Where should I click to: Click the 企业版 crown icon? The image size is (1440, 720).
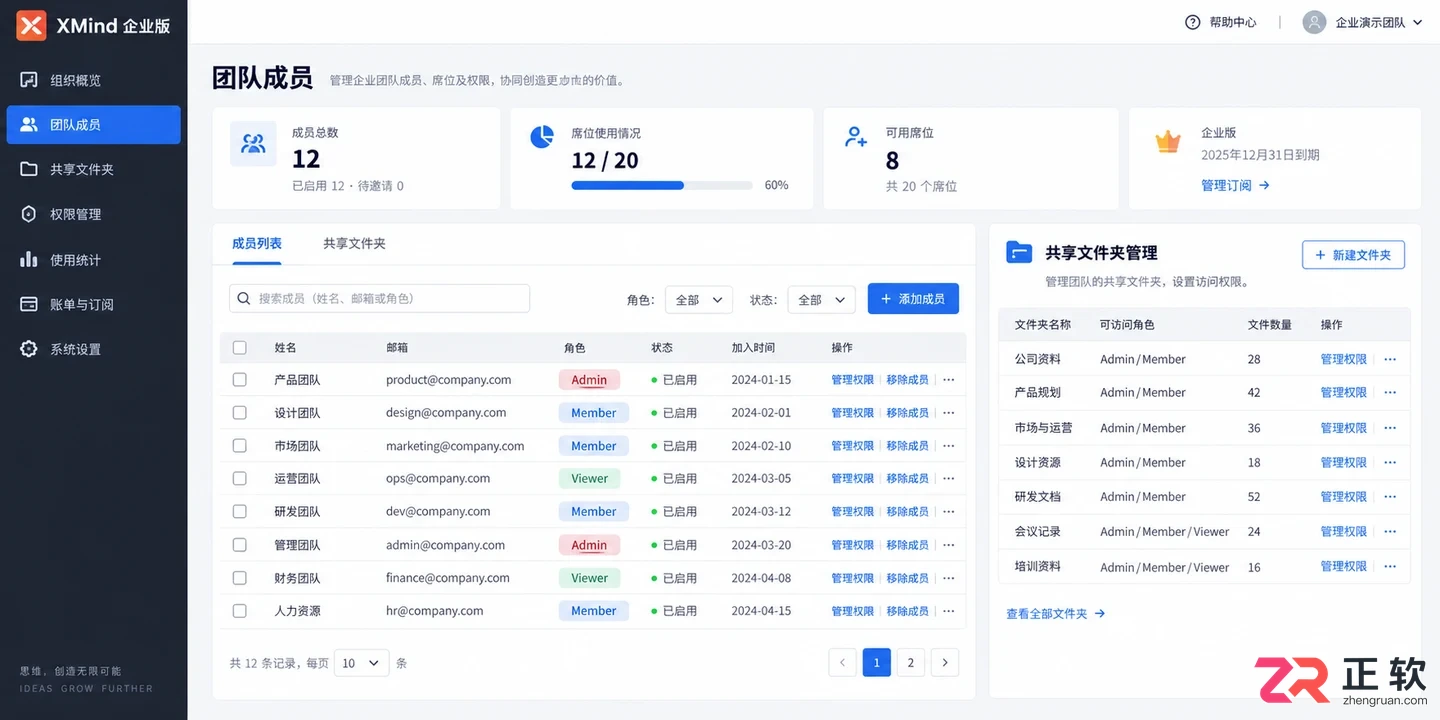pos(1168,142)
